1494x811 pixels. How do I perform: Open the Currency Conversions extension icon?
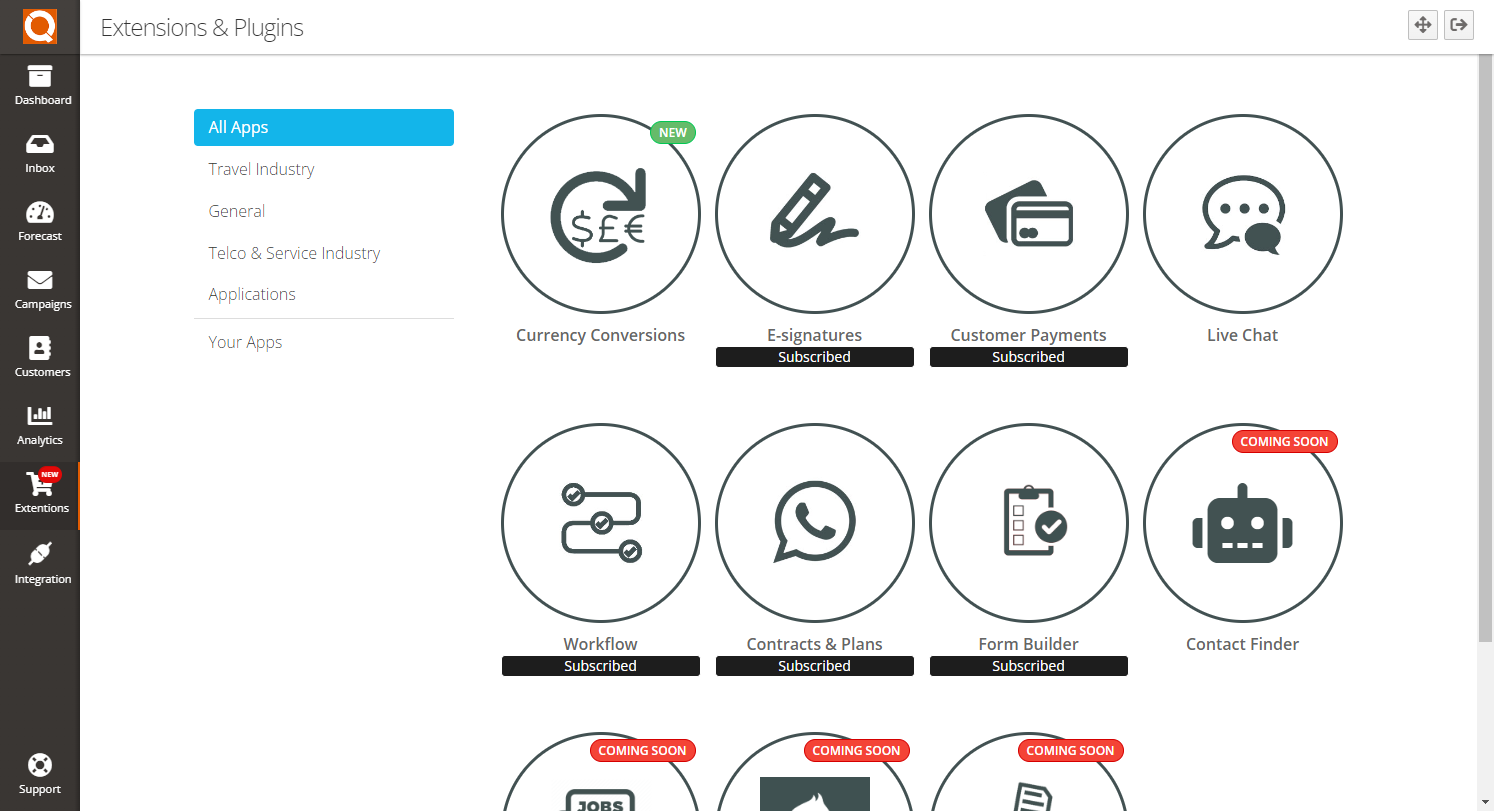(600, 213)
